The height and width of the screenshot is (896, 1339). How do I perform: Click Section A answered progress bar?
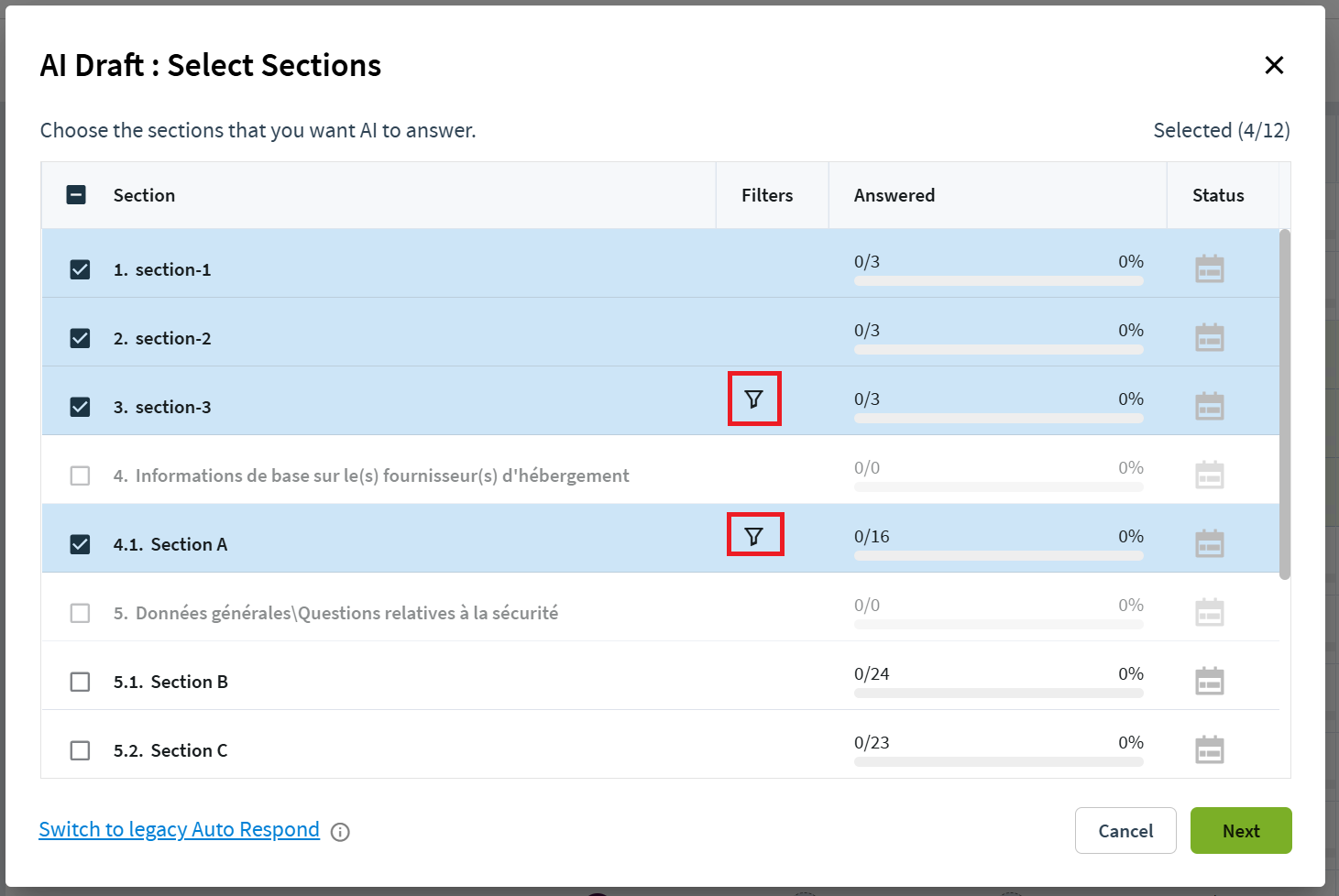(x=998, y=556)
